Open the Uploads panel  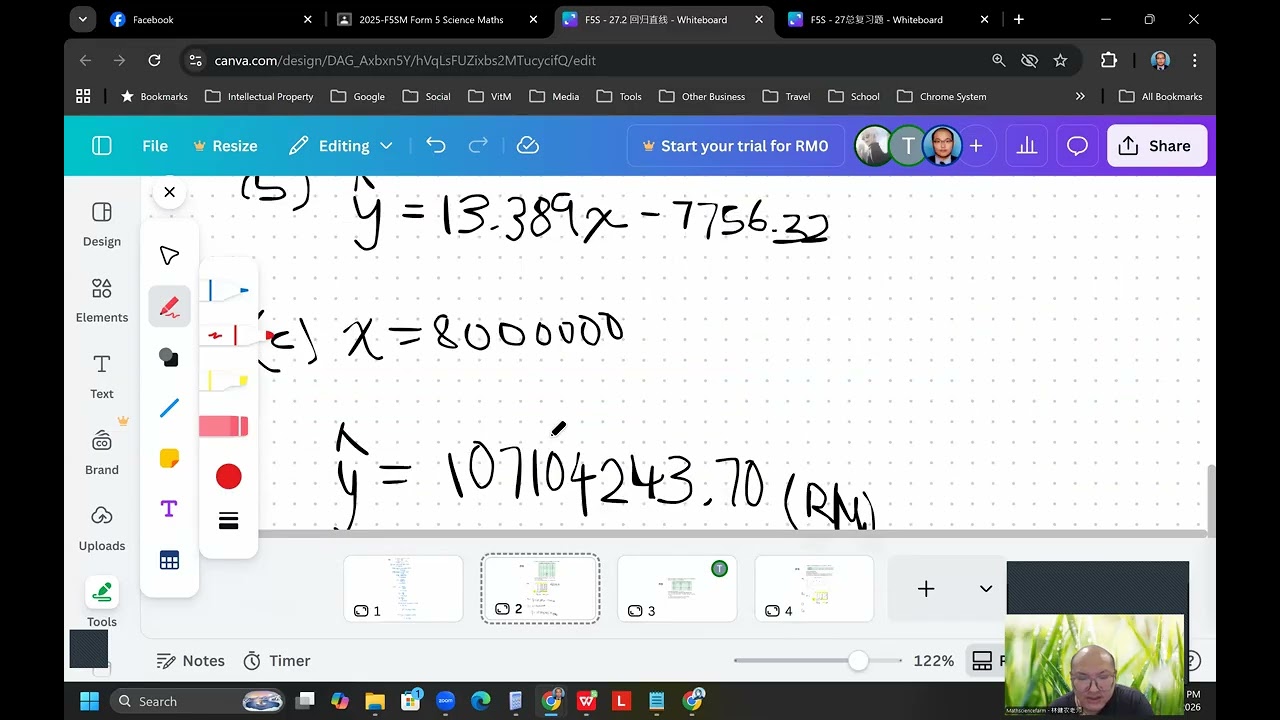tap(102, 528)
